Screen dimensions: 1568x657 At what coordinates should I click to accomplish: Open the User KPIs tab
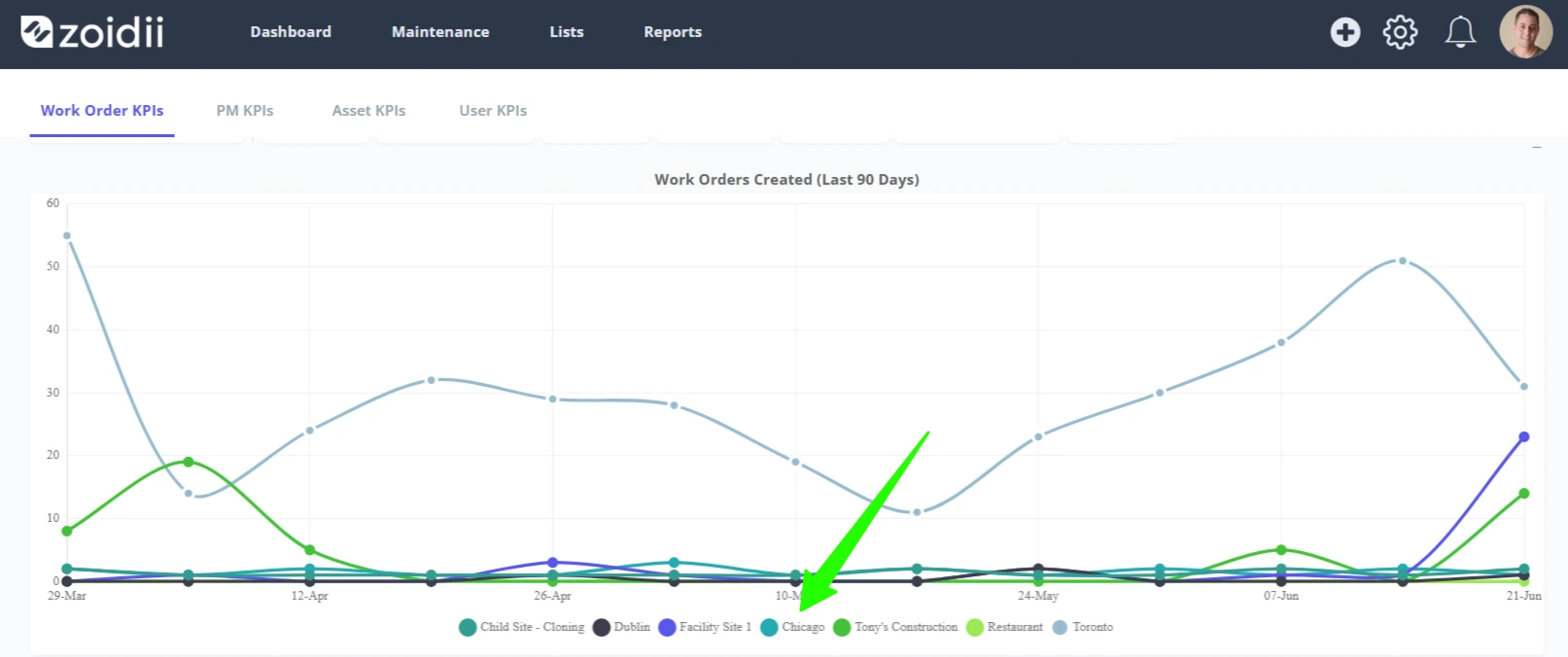[x=493, y=111]
